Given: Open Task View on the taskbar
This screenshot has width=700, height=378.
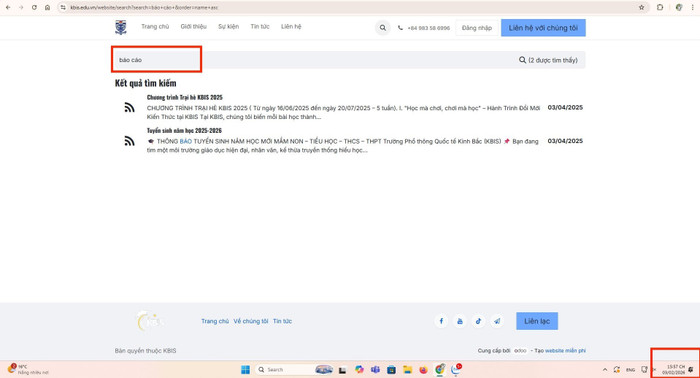Looking at the screenshot, I should (x=342, y=370).
